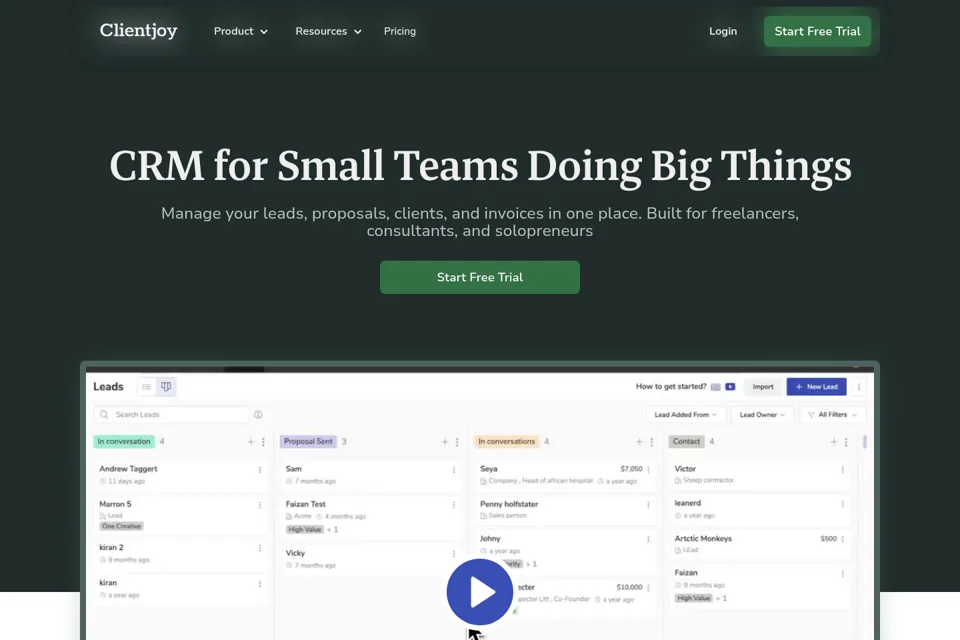Click the board's vertical scrollbar handle
The height and width of the screenshot is (640, 960).
[864, 442]
